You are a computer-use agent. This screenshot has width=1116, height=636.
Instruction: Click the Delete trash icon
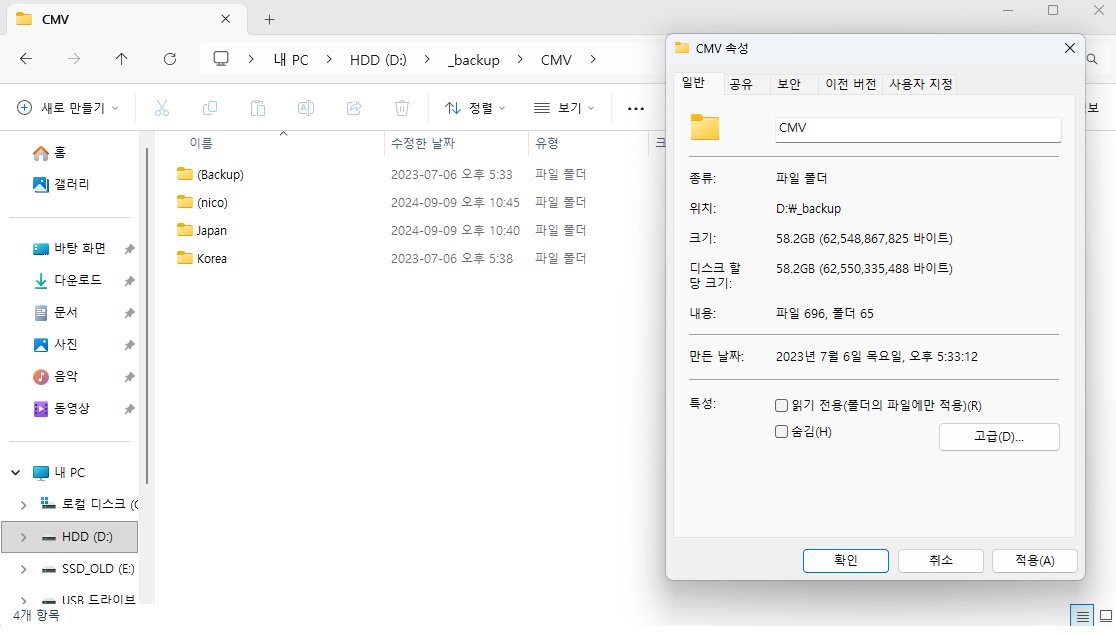(401, 108)
